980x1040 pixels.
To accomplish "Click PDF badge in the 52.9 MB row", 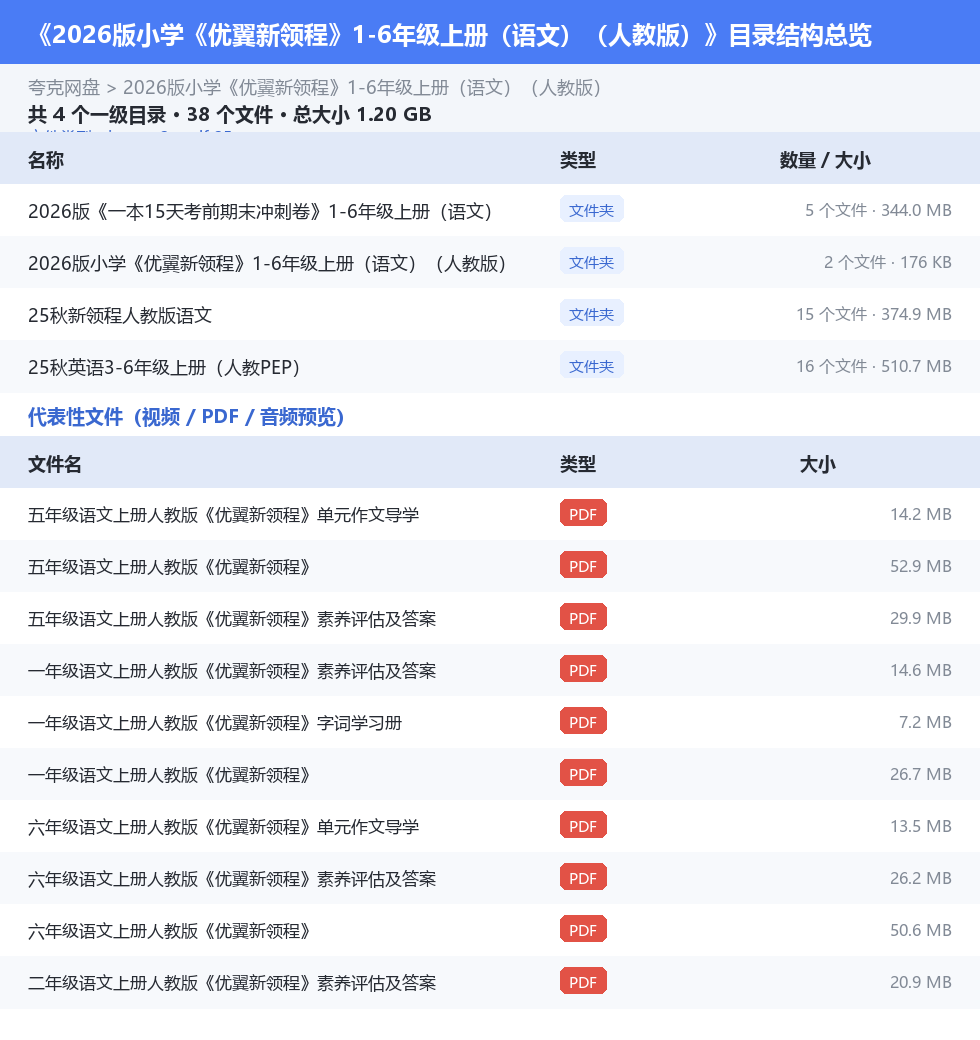I will click(583, 565).
